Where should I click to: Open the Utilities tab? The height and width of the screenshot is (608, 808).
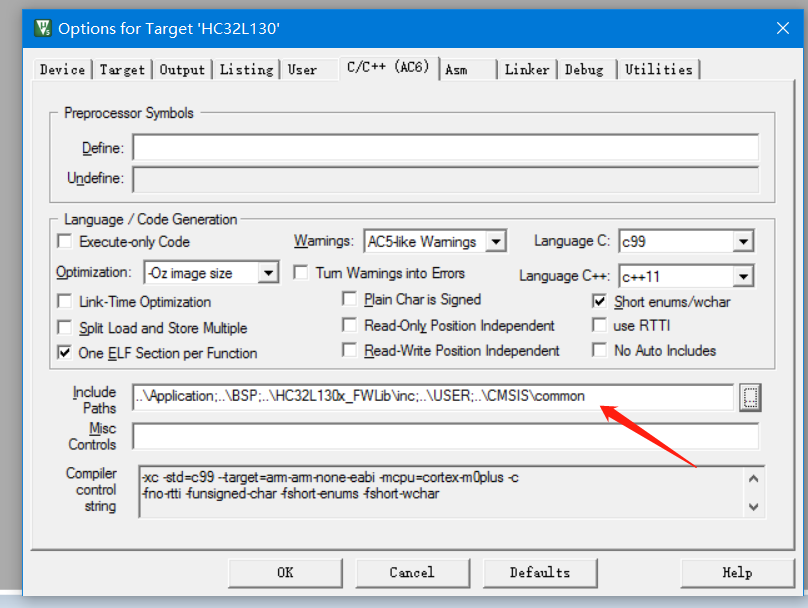coord(659,70)
